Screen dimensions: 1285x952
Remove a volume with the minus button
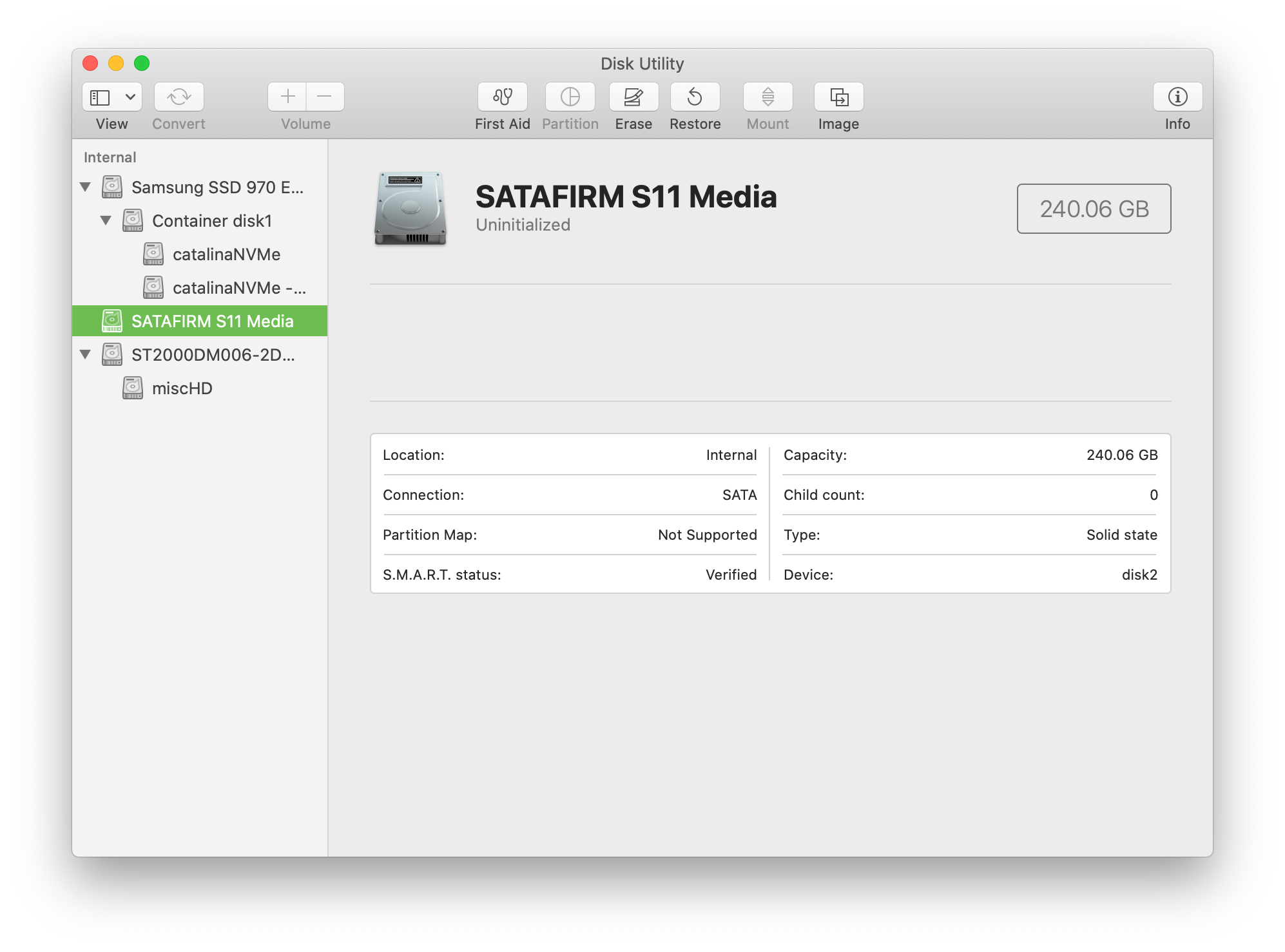[x=325, y=97]
